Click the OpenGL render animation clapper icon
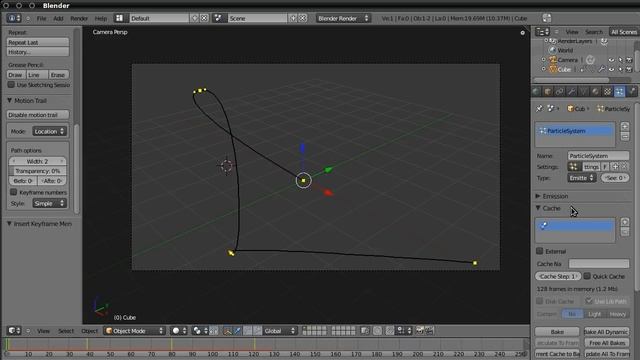The width and height of the screenshot is (640, 360). 429,331
